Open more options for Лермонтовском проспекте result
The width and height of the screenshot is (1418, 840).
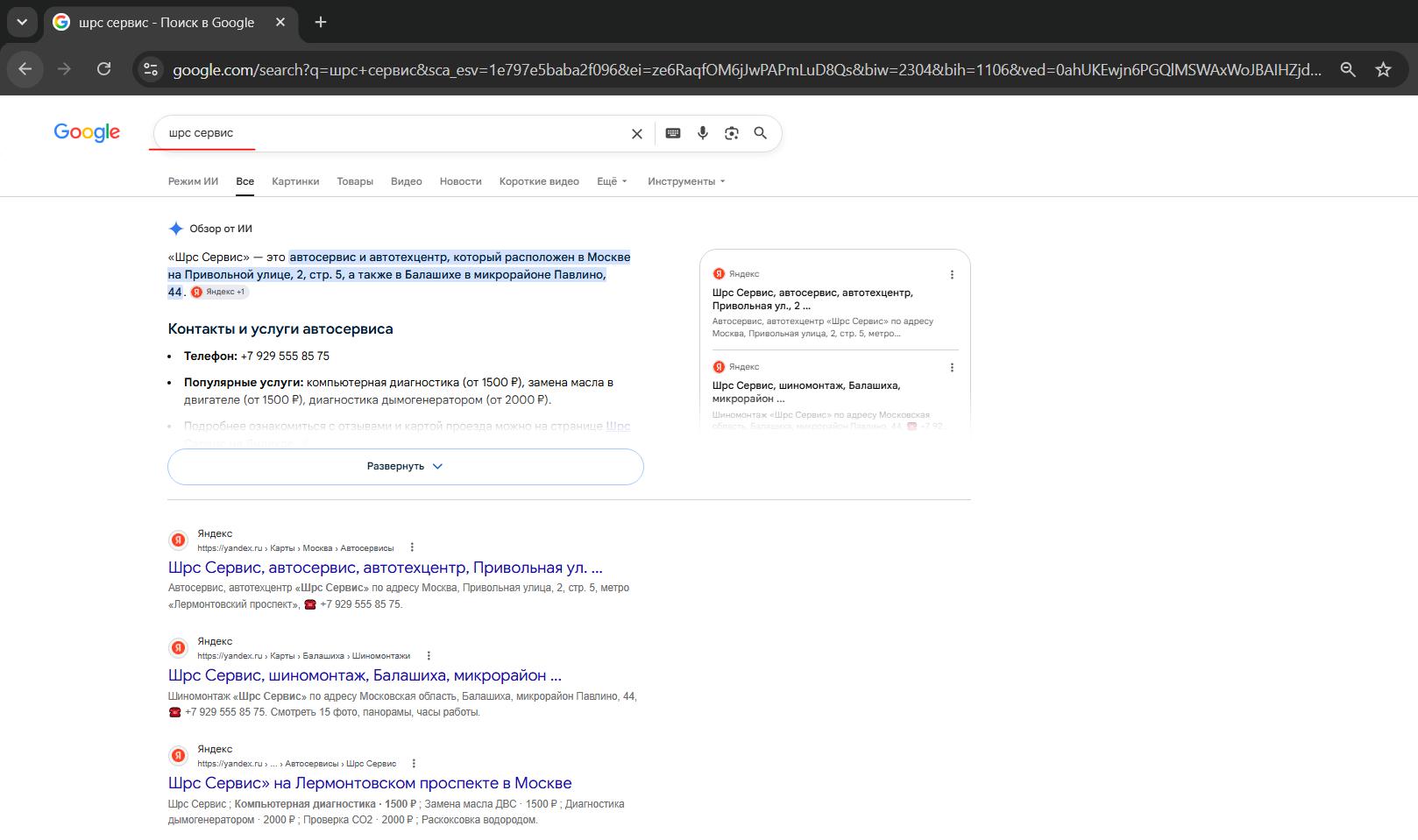tap(414, 763)
